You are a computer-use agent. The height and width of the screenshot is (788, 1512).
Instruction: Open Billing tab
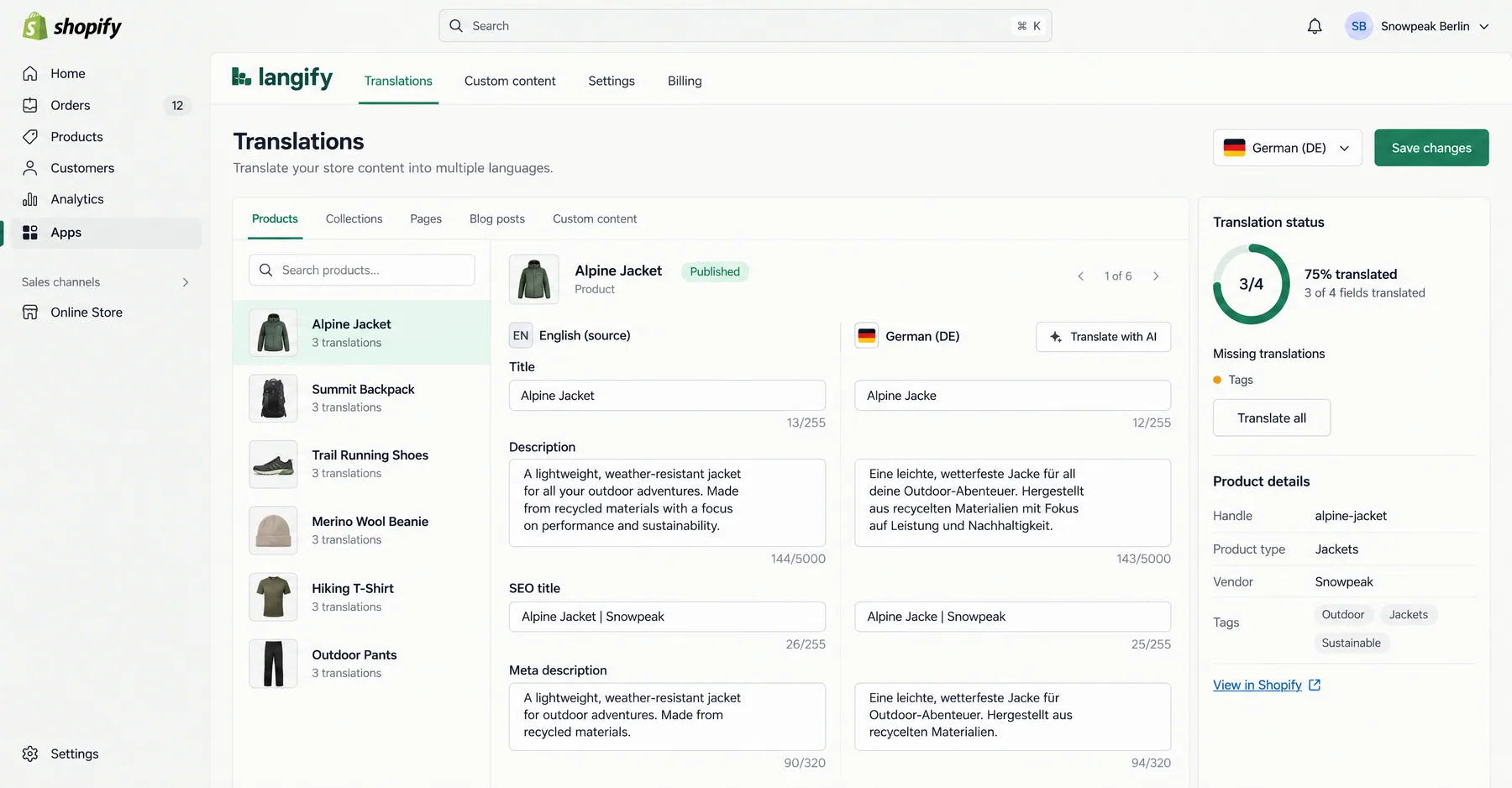685,81
